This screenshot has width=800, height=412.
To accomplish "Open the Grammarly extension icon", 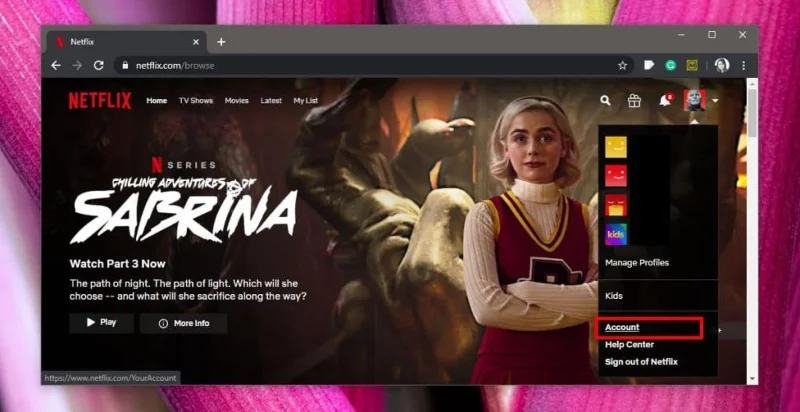I will click(670, 65).
